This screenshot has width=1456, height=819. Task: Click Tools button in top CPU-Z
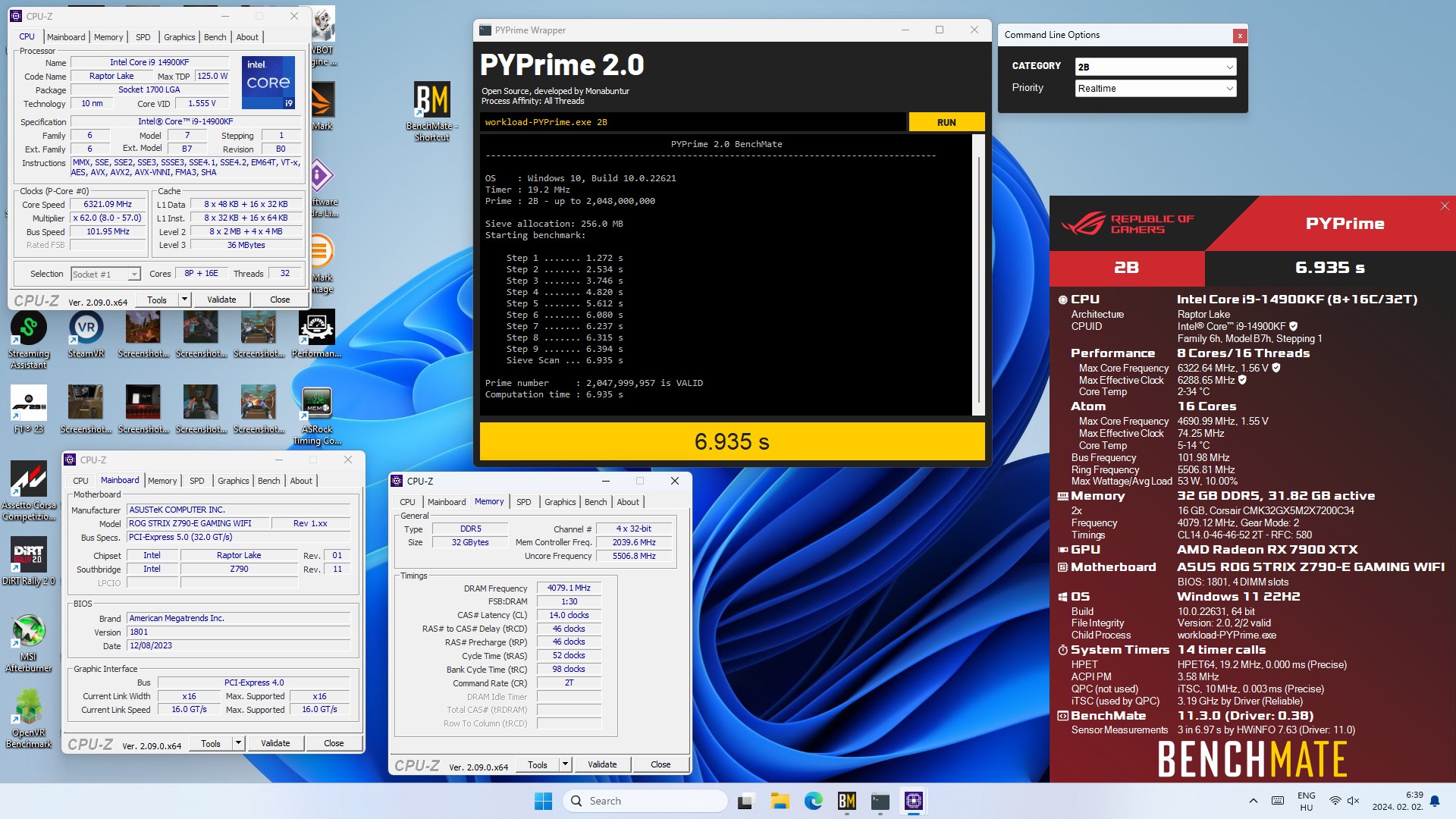(157, 300)
